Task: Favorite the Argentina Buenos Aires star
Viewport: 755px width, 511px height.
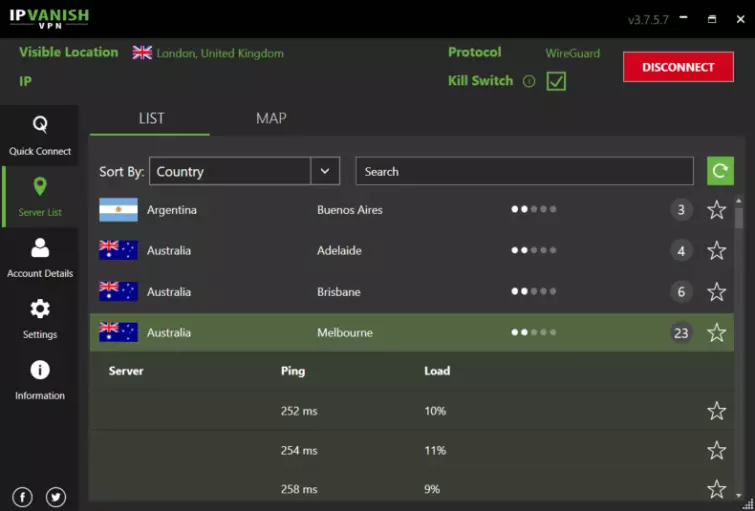Action: pos(716,210)
